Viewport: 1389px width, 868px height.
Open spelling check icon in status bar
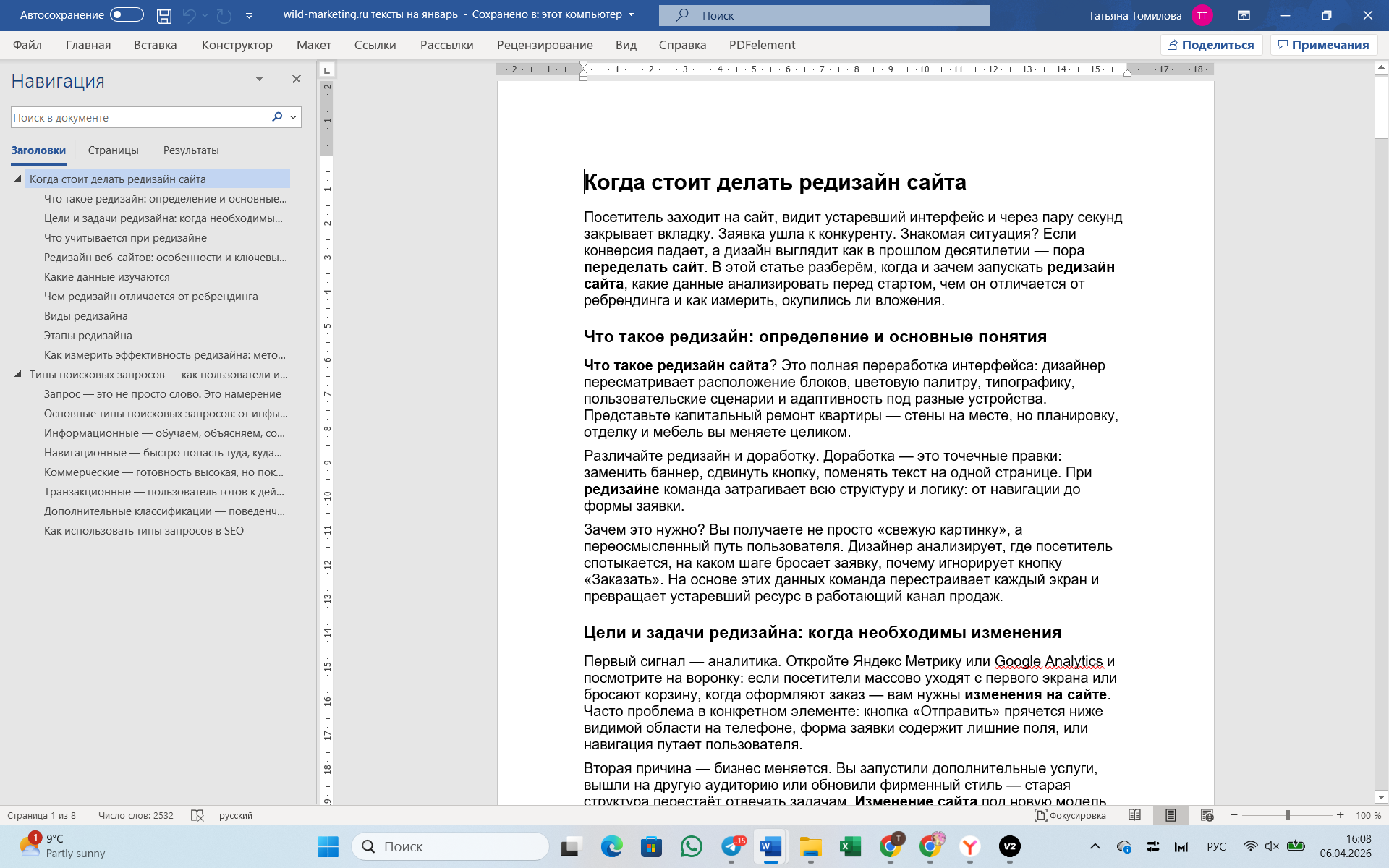pos(197,815)
